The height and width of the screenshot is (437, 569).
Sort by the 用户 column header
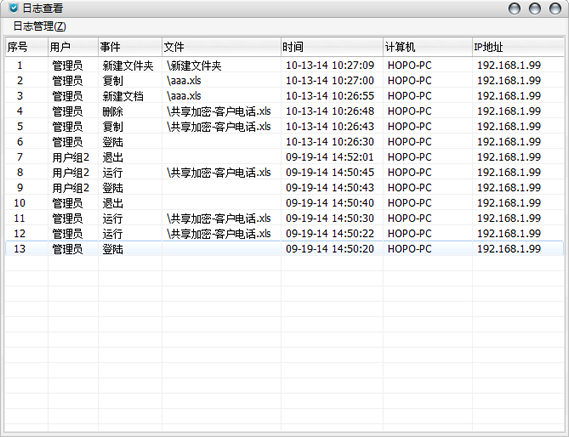[x=73, y=47]
